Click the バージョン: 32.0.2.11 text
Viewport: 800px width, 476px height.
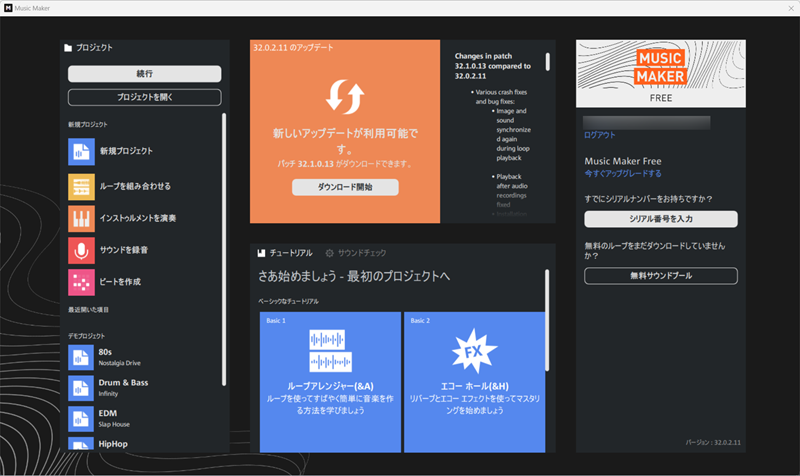713,443
